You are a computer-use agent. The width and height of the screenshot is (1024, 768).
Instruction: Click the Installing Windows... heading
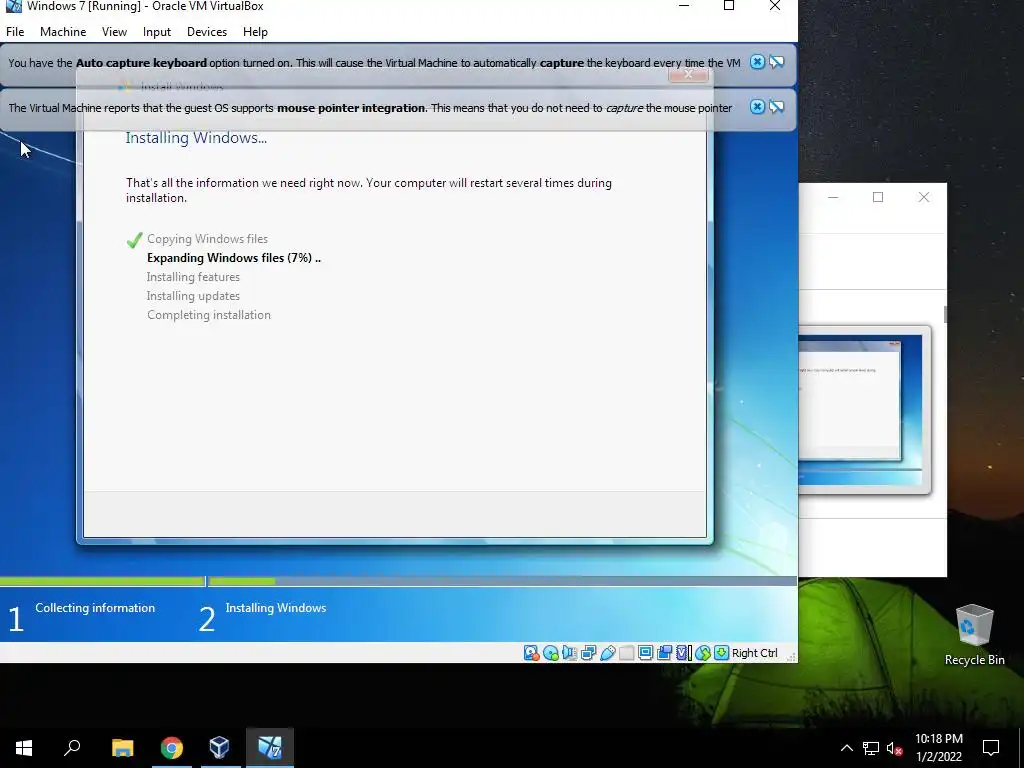pyautogui.click(x=196, y=138)
